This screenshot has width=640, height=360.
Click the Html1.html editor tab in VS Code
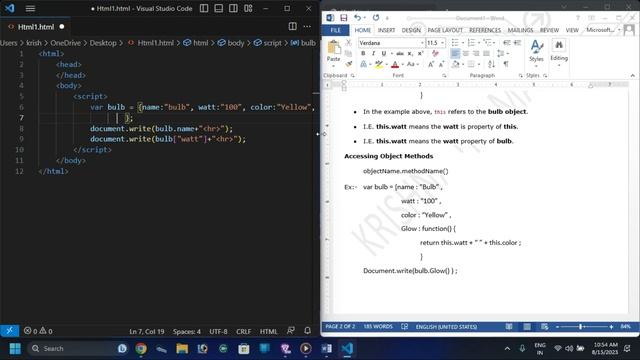click(x=36, y=27)
